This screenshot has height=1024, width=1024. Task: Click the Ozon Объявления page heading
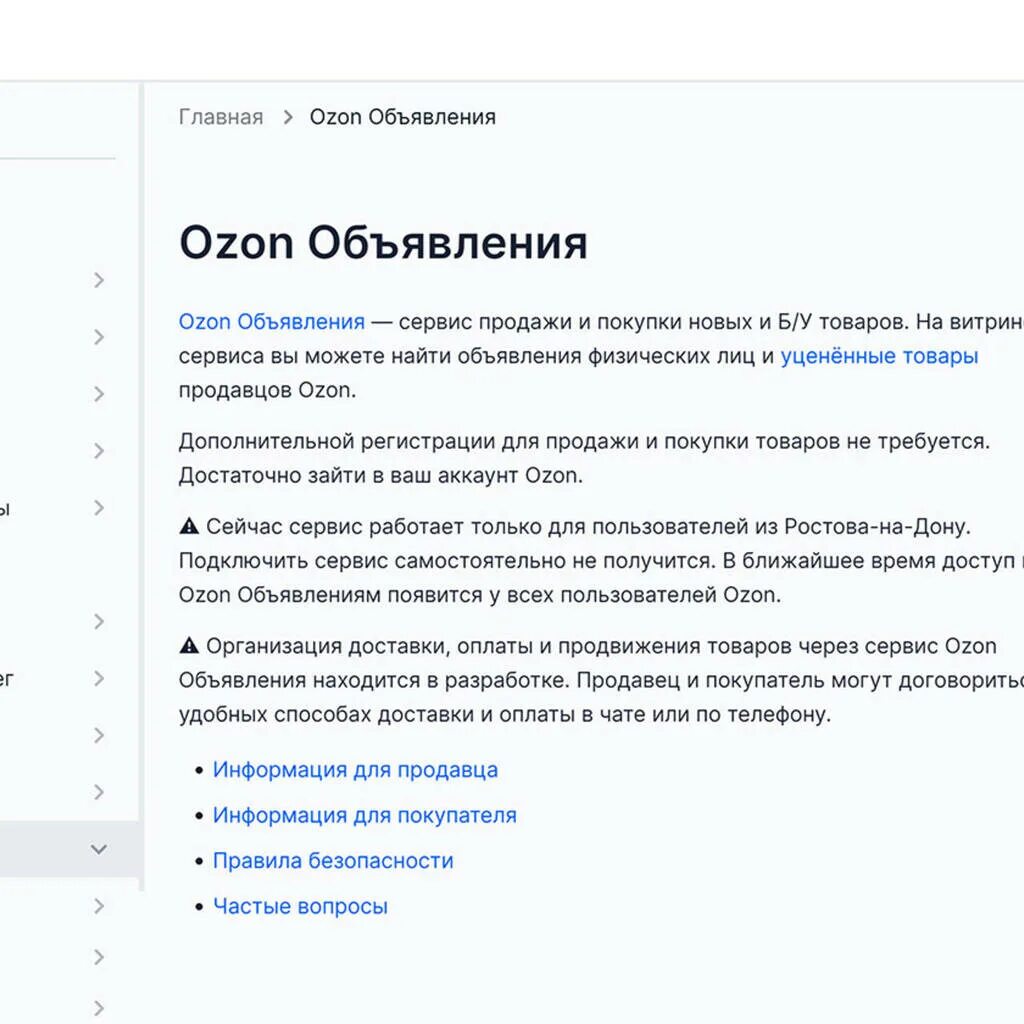point(383,243)
